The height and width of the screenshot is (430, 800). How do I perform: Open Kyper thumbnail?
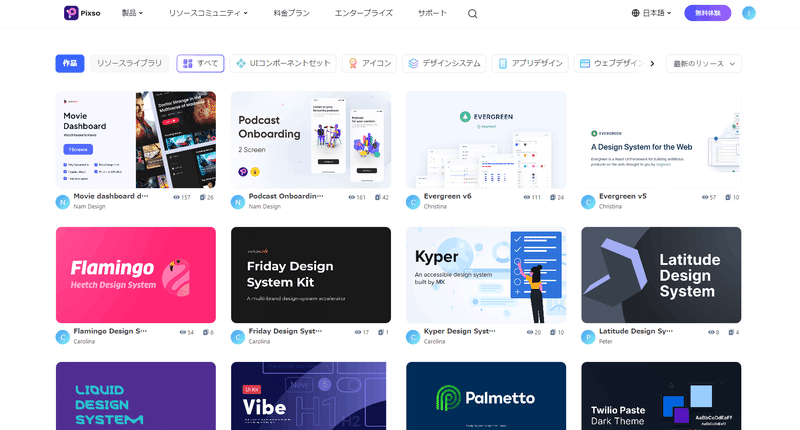coord(486,275)
